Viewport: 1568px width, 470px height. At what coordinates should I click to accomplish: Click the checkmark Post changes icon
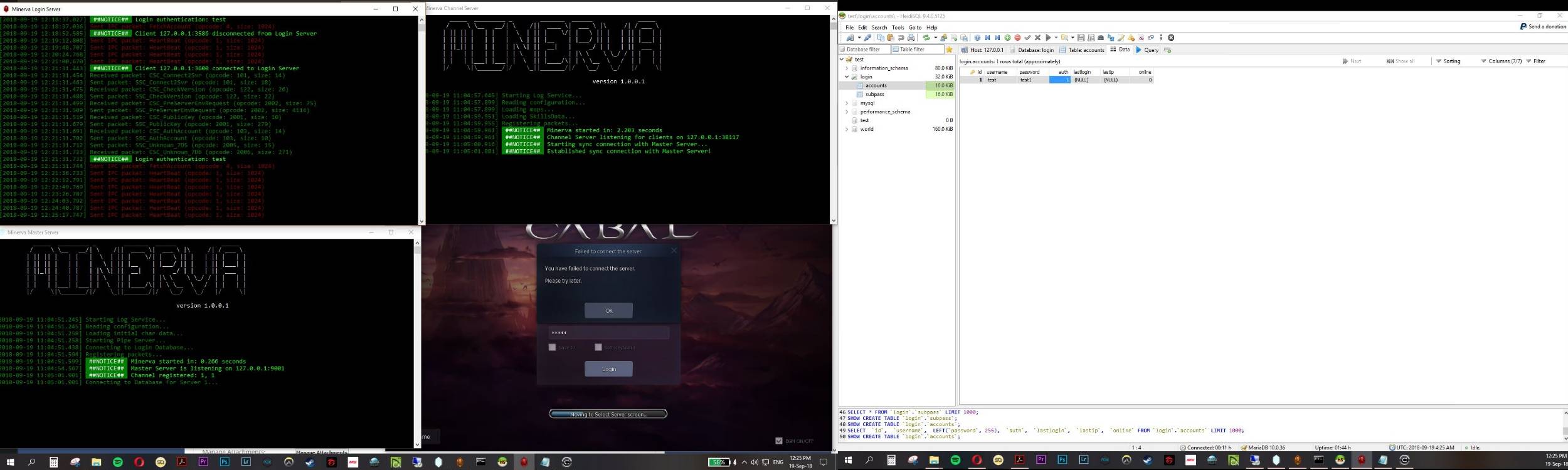tap(1027, 38)
